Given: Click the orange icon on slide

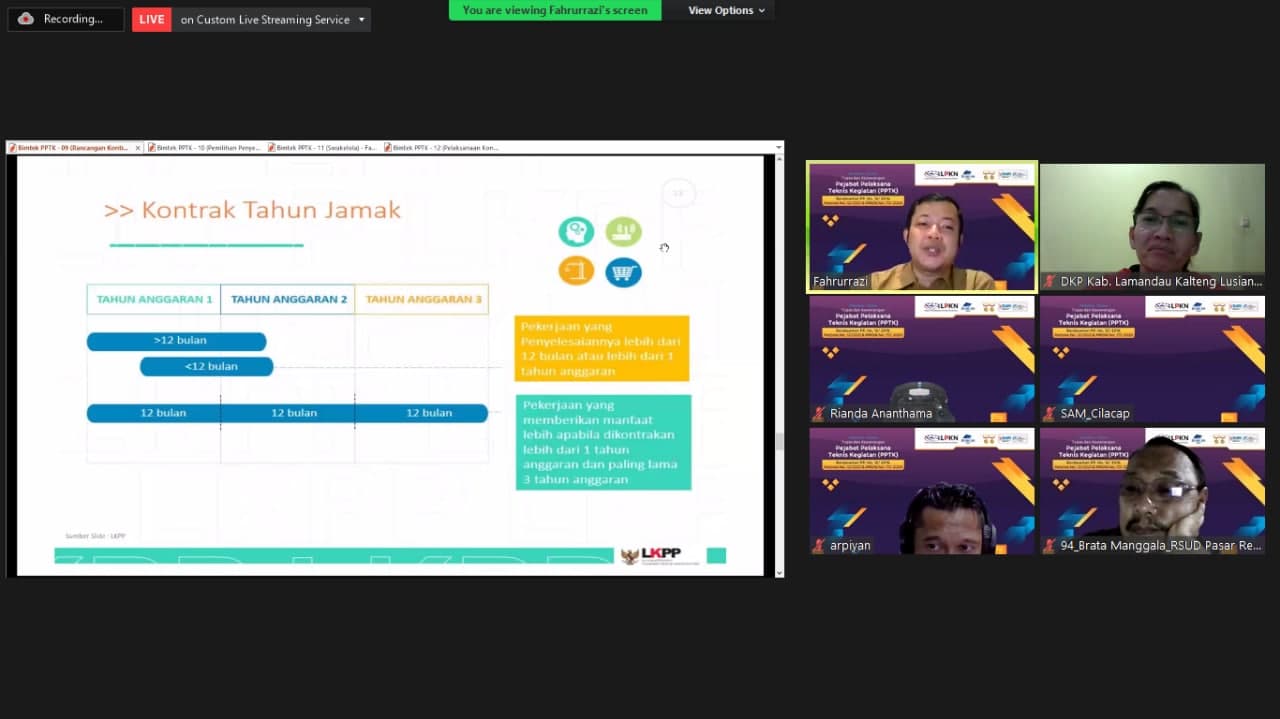Looking at the screenshot, I should click(576, 271).
